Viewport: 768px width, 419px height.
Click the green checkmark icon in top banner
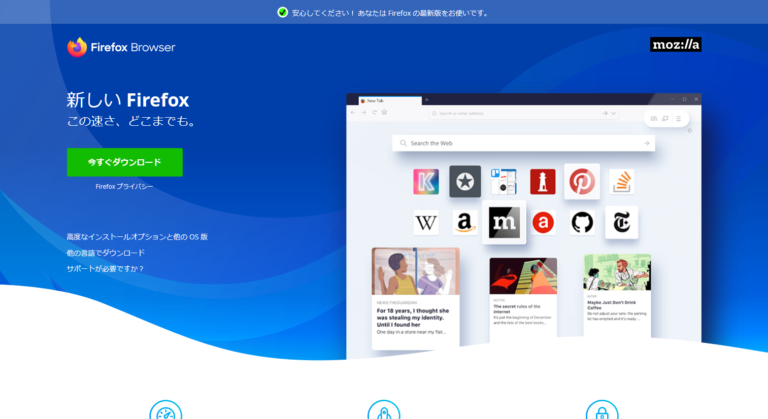coord(282,12)
